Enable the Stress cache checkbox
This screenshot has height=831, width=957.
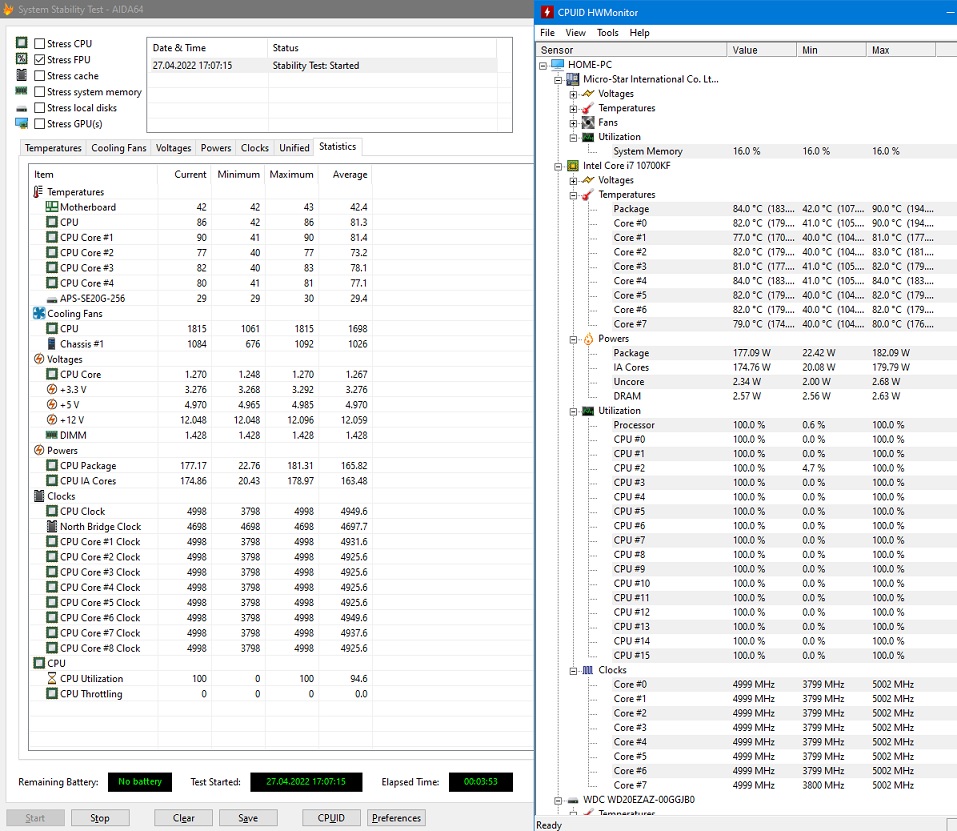[40, 76]
